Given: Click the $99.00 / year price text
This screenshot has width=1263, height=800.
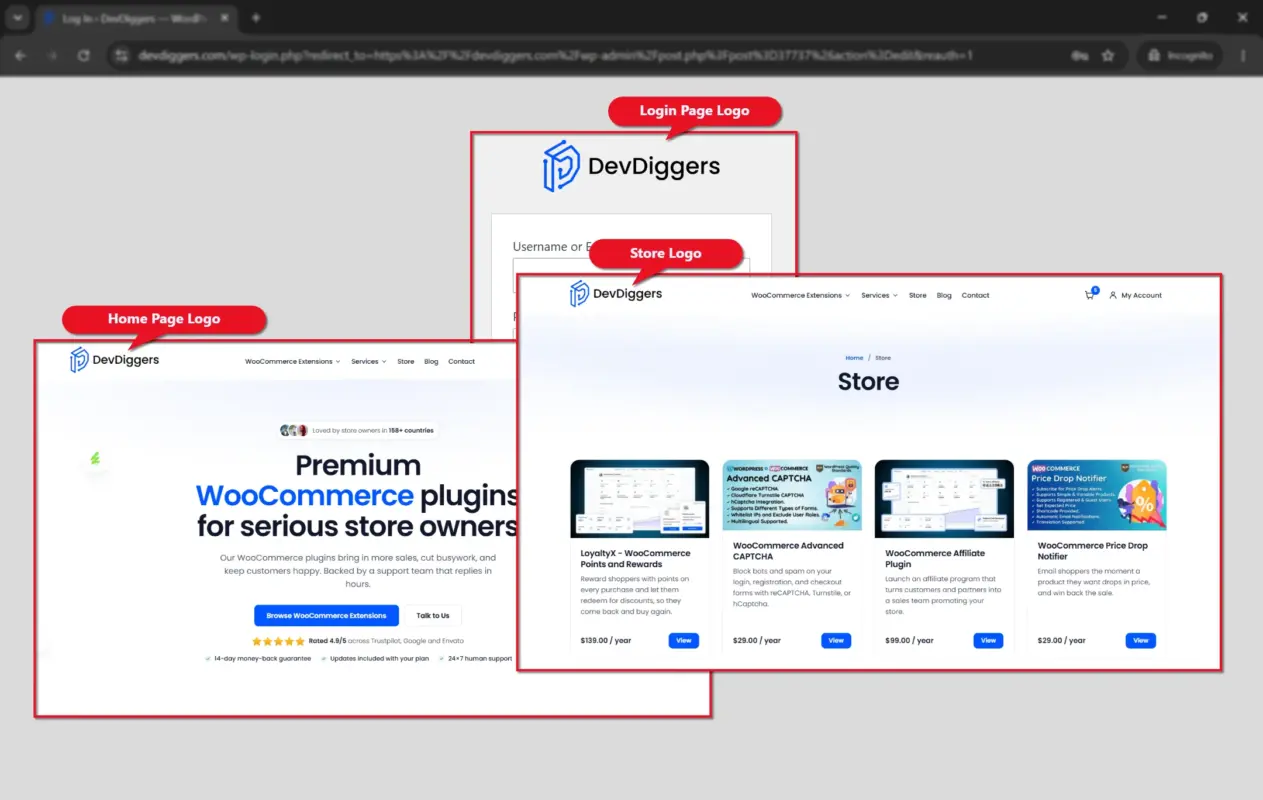Looking at the screenshot, I should (909, 640).
